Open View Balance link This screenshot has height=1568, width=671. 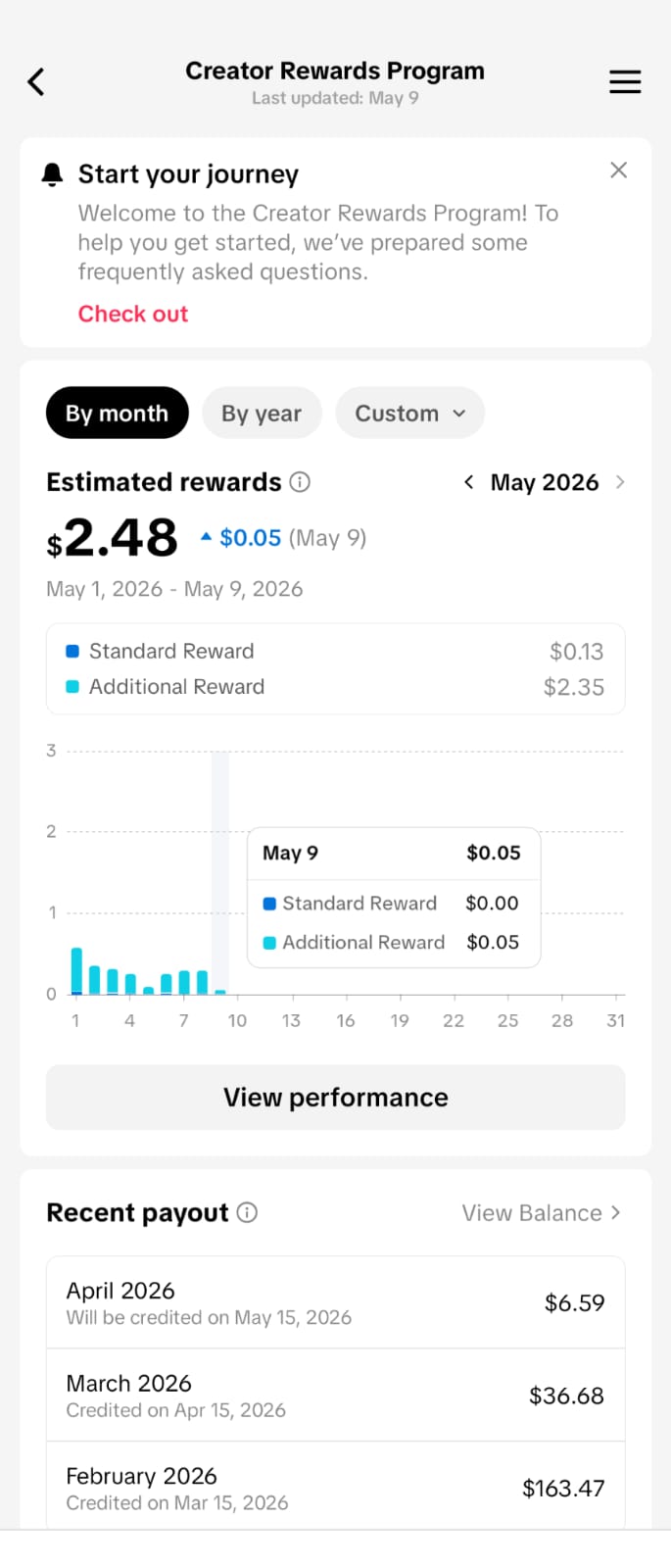[x=541, y=1212]
